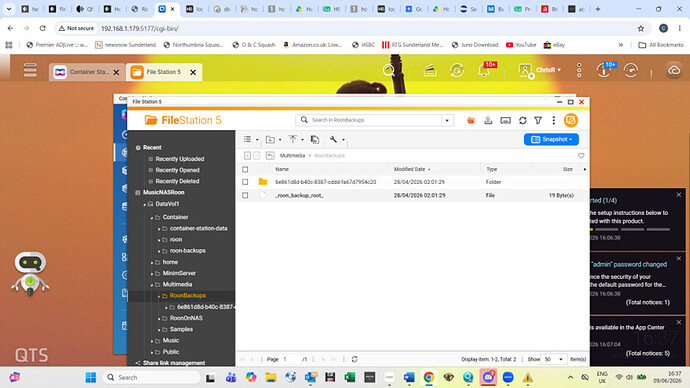Click the QTS desktop search magnifier icon
Viewport: 690px width, 388px height.
pyautogui.click(x=389, y=70)
